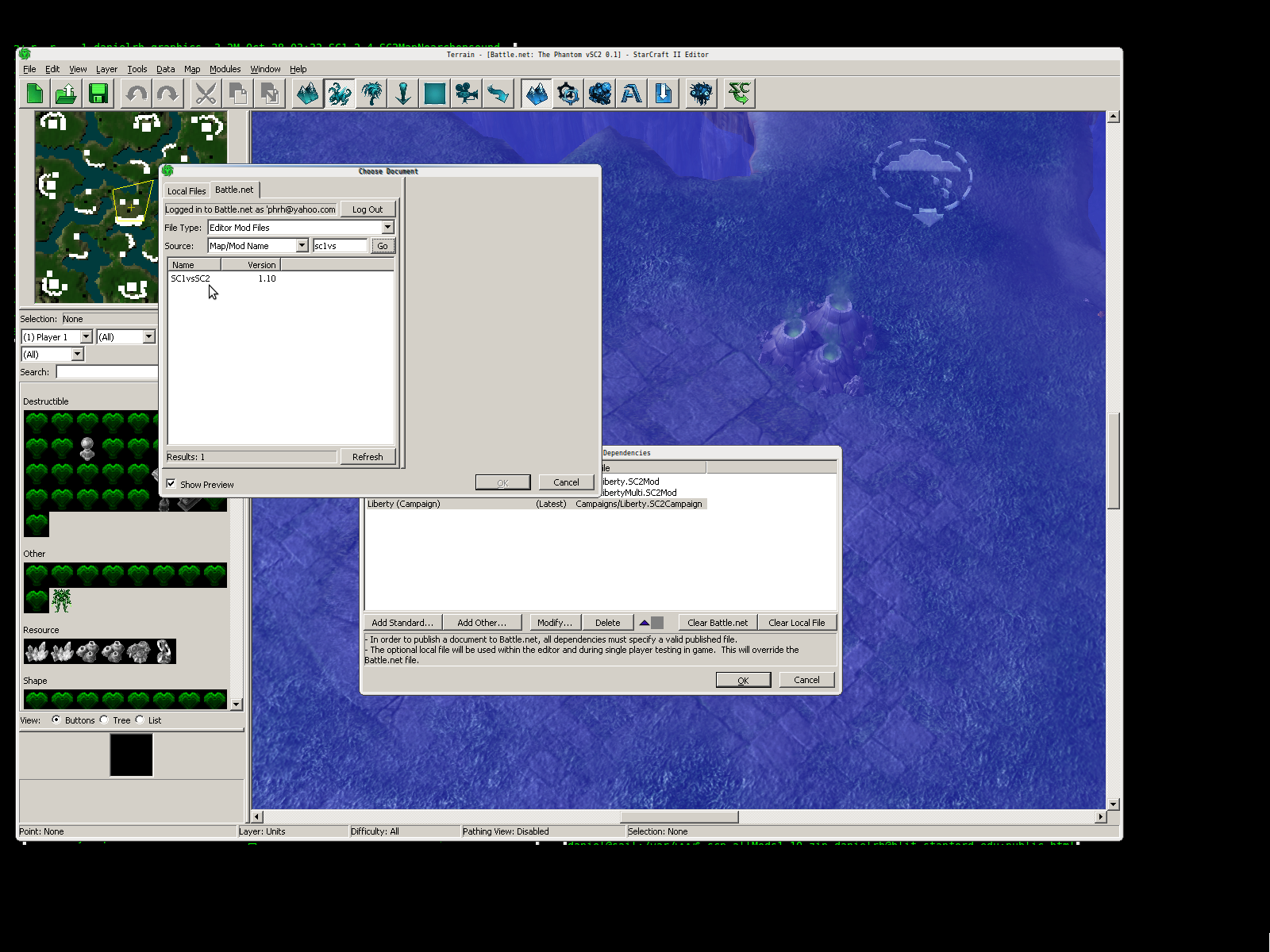Click the Test Document SC icon

click(x=739, y=94)
